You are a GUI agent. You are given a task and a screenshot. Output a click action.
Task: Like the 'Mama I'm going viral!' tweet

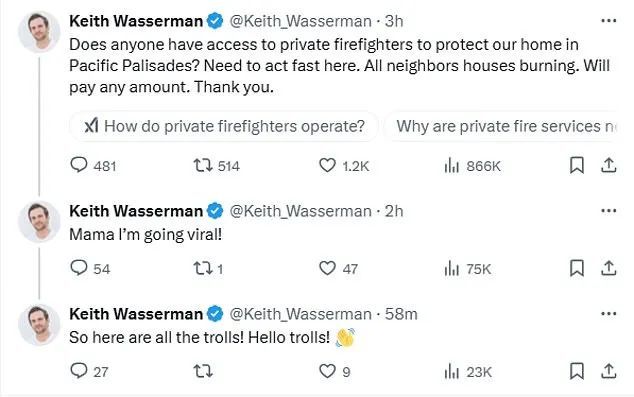338,268
